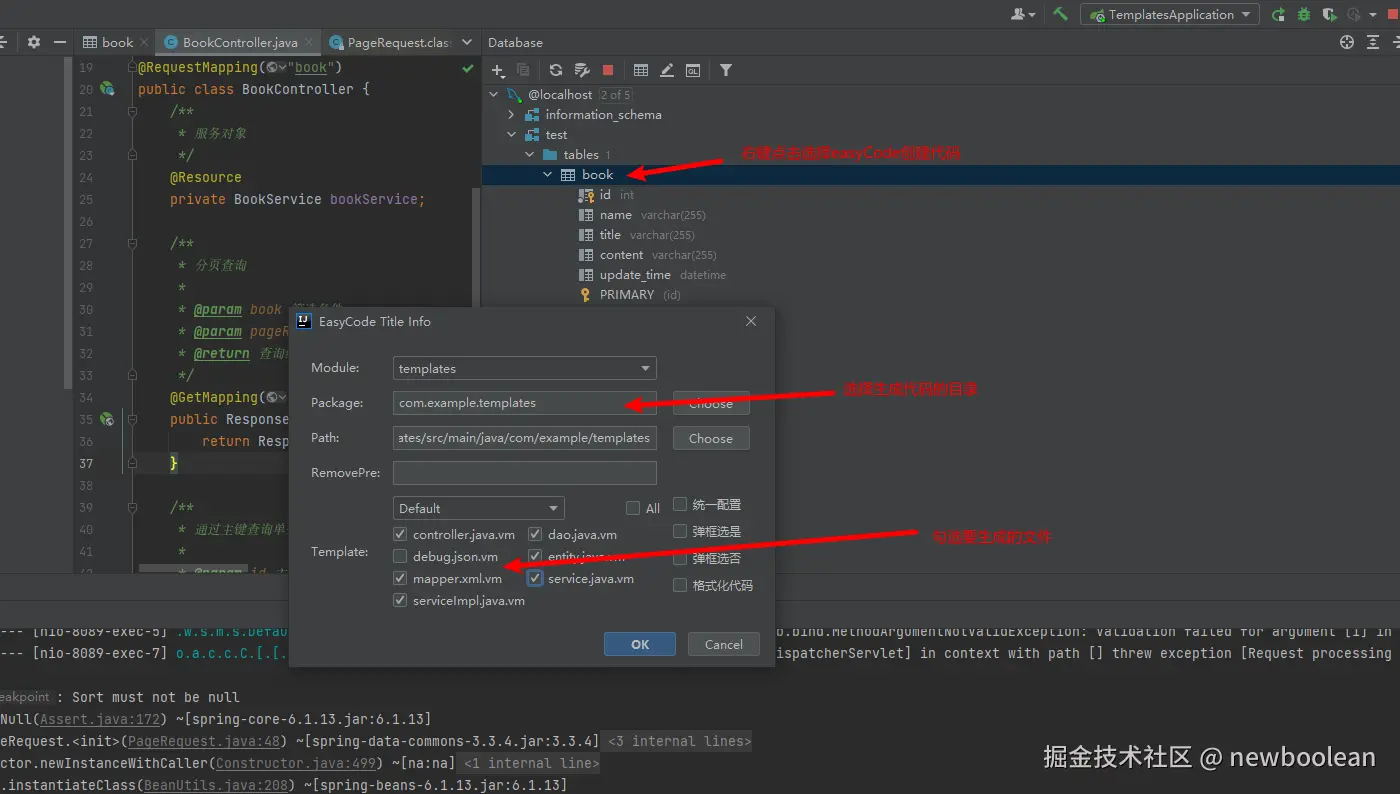This screenshot has height=794, width=1400.
Task: Click the crosshair locate icon in Database panel
Action: pos(1347,42)
